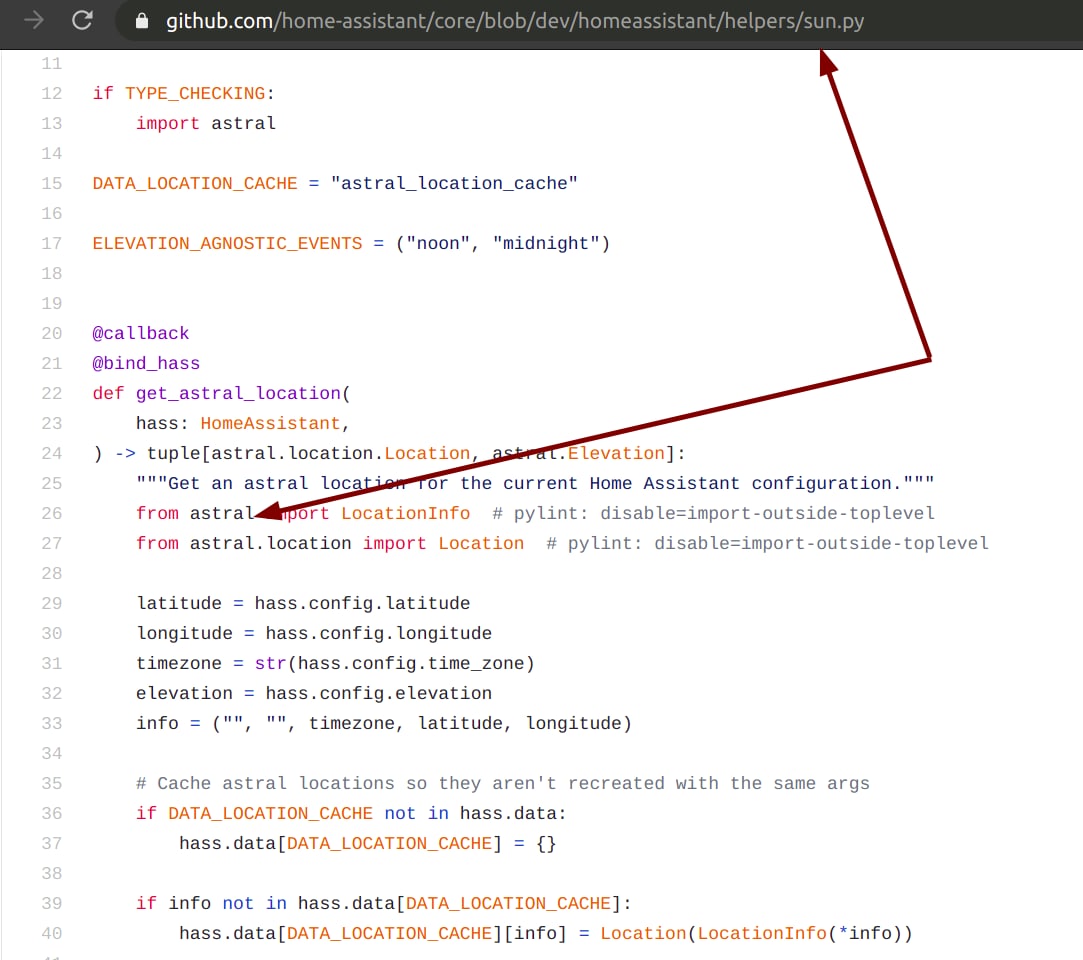The width and height of the screenshot is (1083, 960).
Task: Click line number 35
Action: coord(52,784)
